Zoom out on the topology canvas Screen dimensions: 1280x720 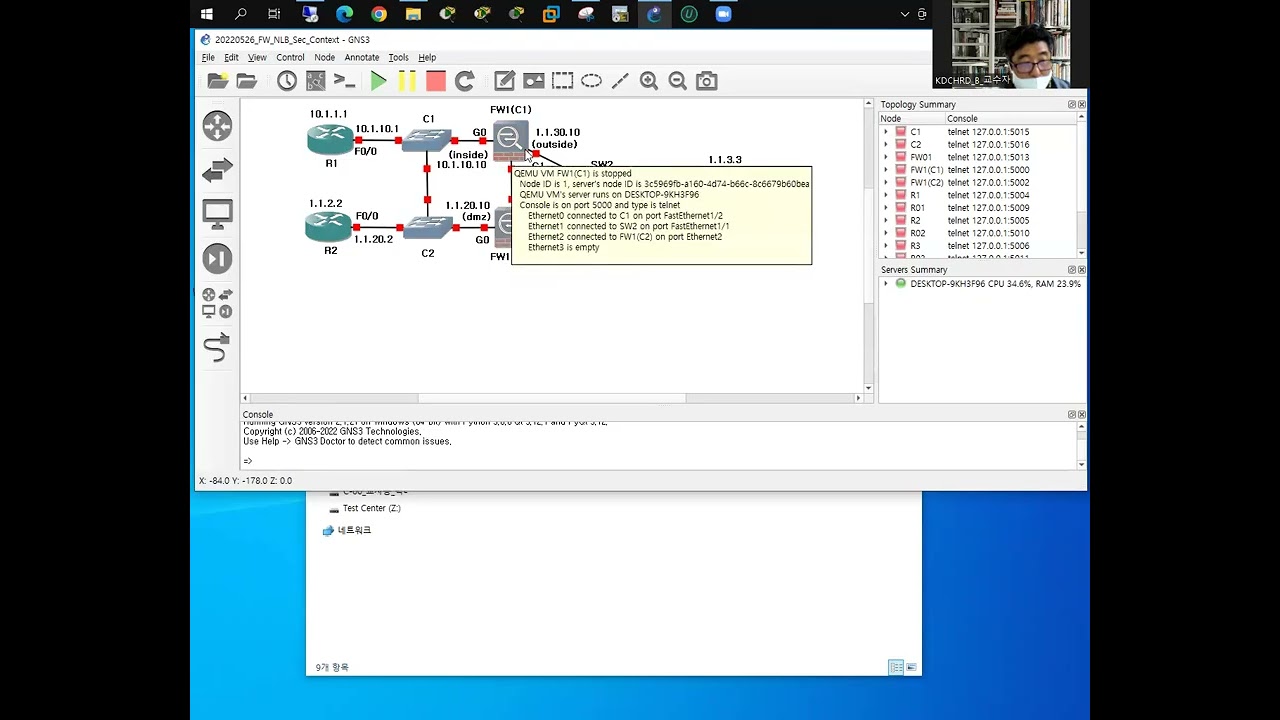[678, 81]
